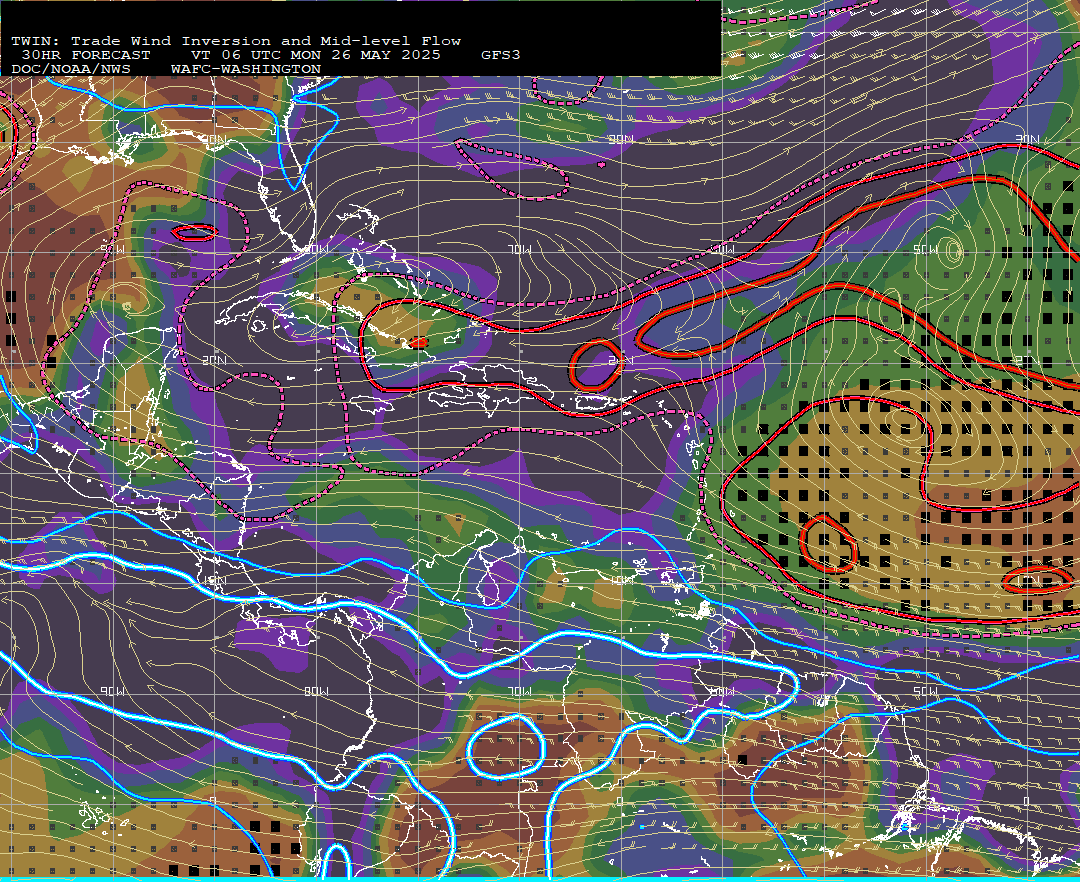Select the 'DOC/NOAA/NWS' source label

[71, 69]
